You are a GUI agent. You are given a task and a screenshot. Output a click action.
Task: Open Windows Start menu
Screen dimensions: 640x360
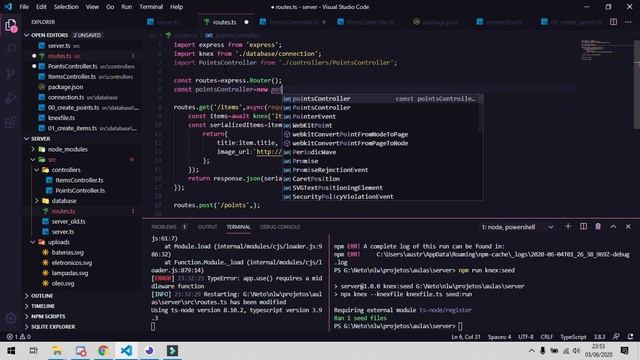(11, 351)
